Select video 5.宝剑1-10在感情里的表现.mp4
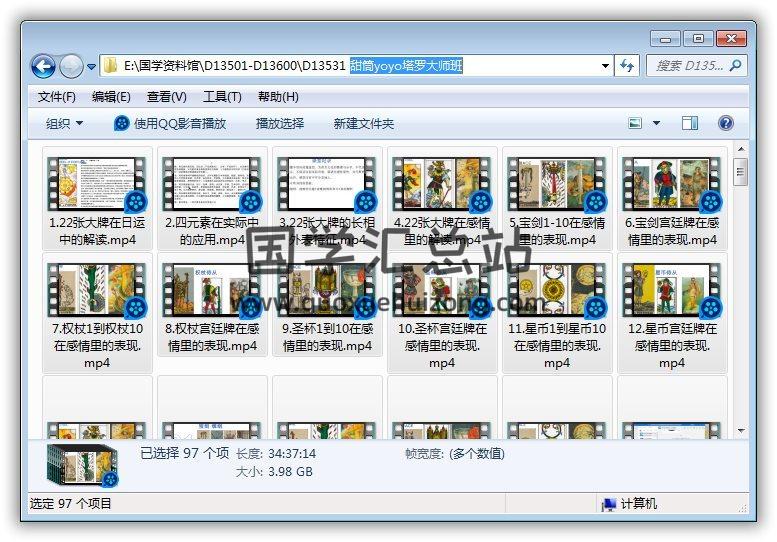The height and width of the screenshot is (542, 777). pos(557,198)
